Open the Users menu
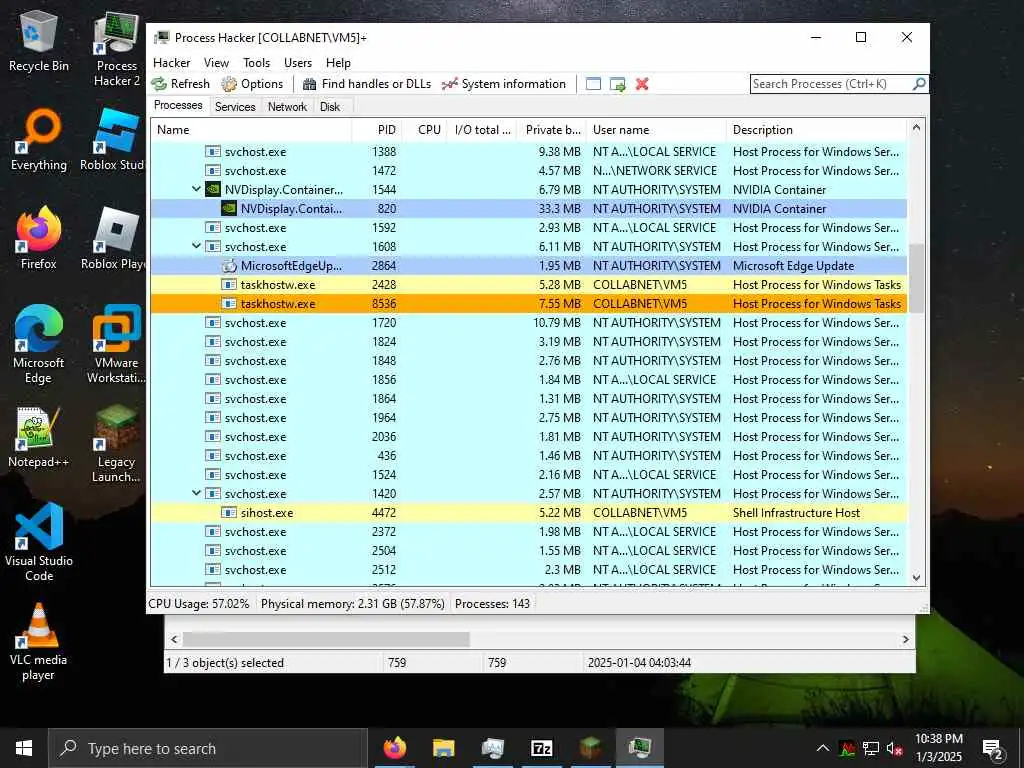The image size is (1024, 768). pyautogui.click(x=298, y=63)
